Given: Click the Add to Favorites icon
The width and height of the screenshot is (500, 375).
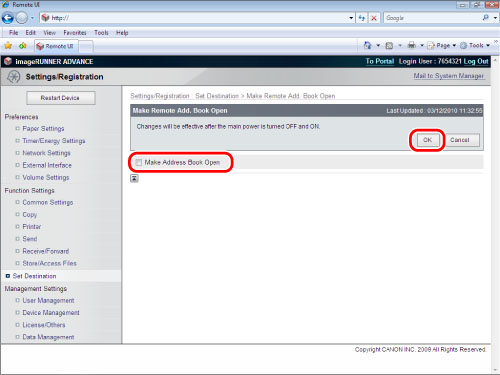Looking at the screenshot, I should pos(22,46).
